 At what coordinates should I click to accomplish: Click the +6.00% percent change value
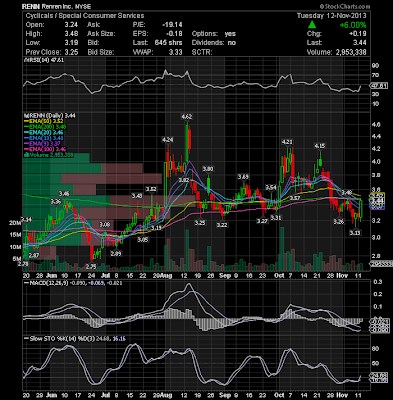click(x=353, y=25)
